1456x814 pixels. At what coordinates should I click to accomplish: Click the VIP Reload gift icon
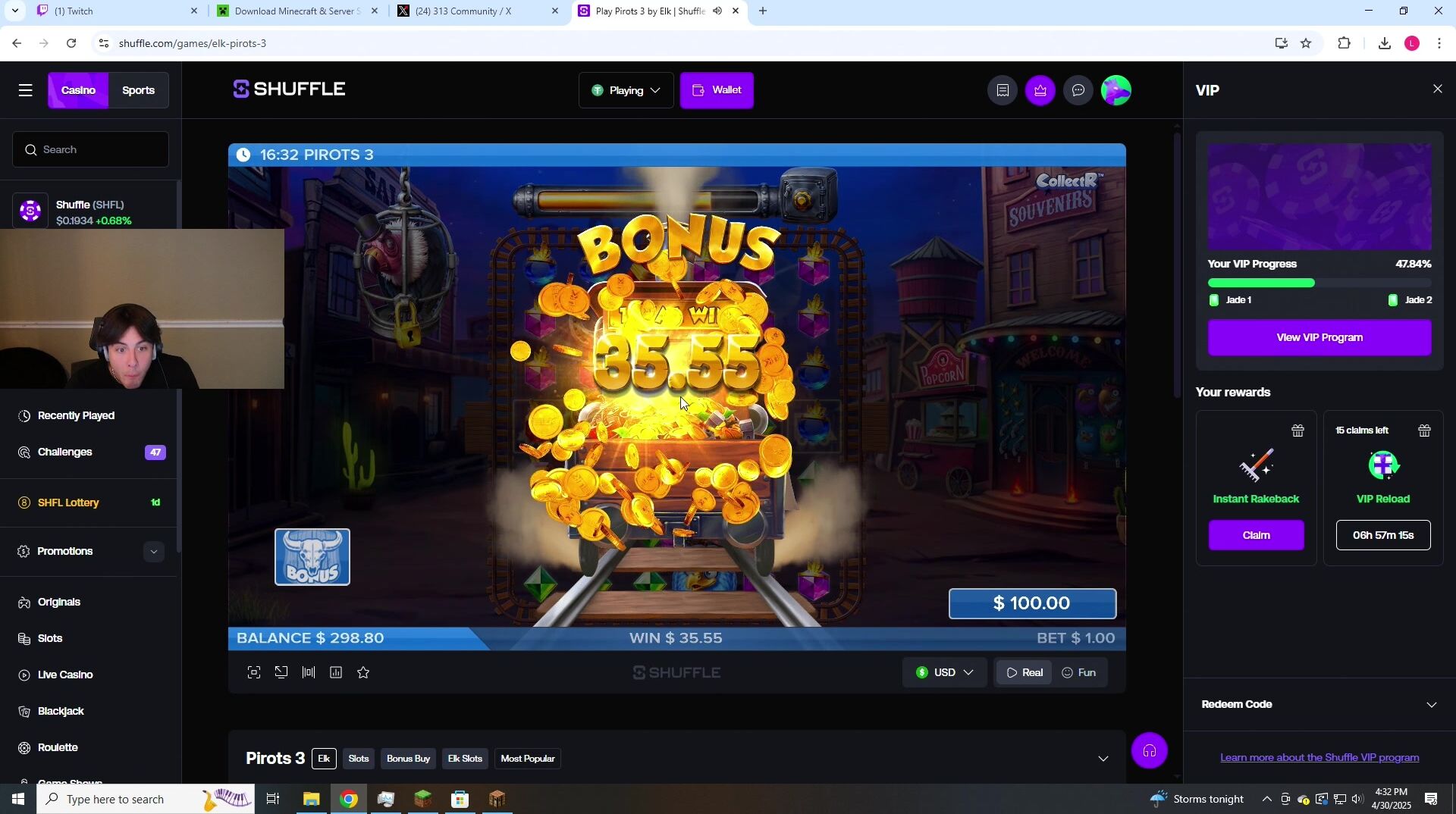point(1425,431)
